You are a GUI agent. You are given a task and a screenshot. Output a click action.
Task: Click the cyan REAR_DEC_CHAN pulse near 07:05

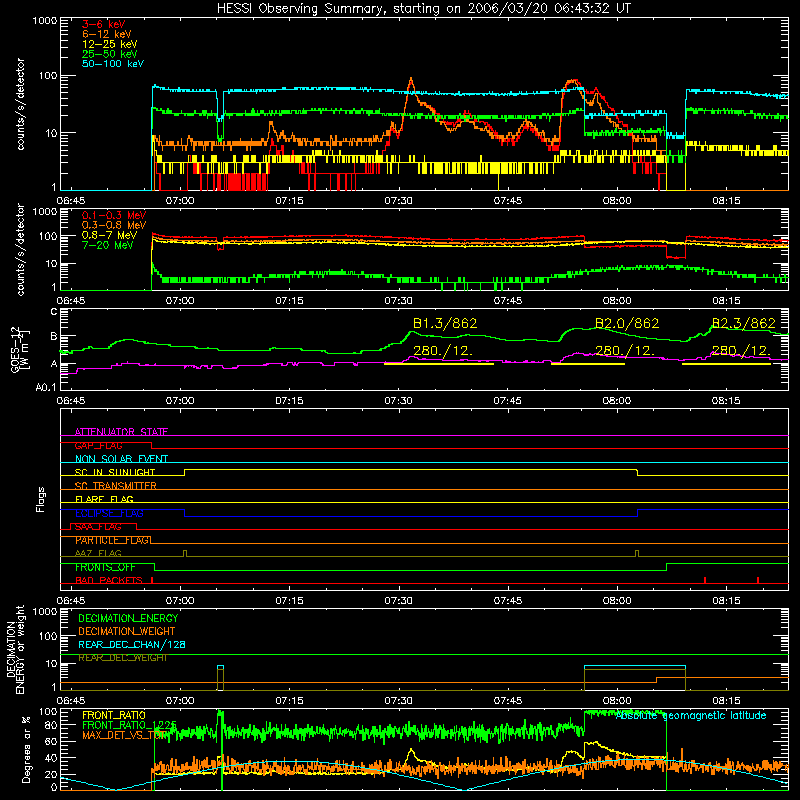220,667
